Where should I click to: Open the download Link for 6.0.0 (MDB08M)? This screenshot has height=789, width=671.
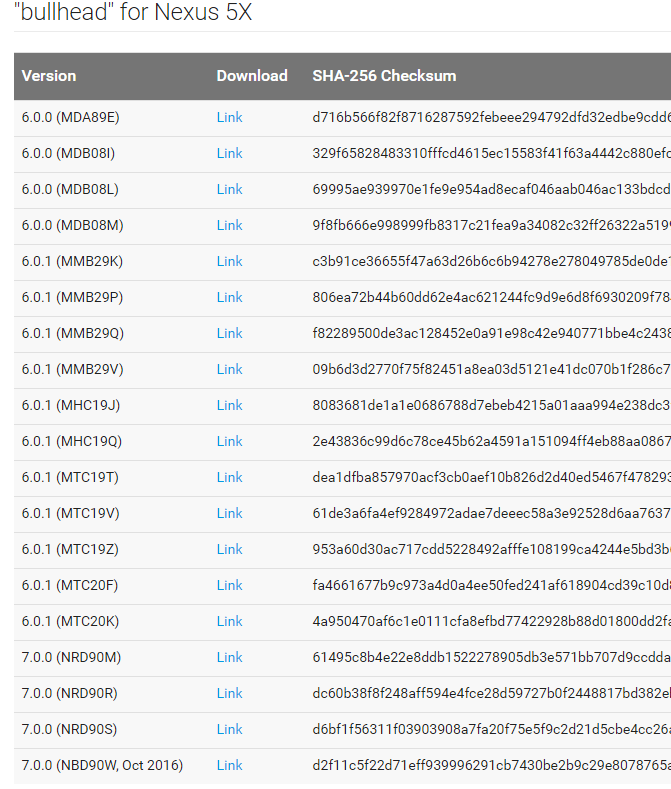coord(230,225)
